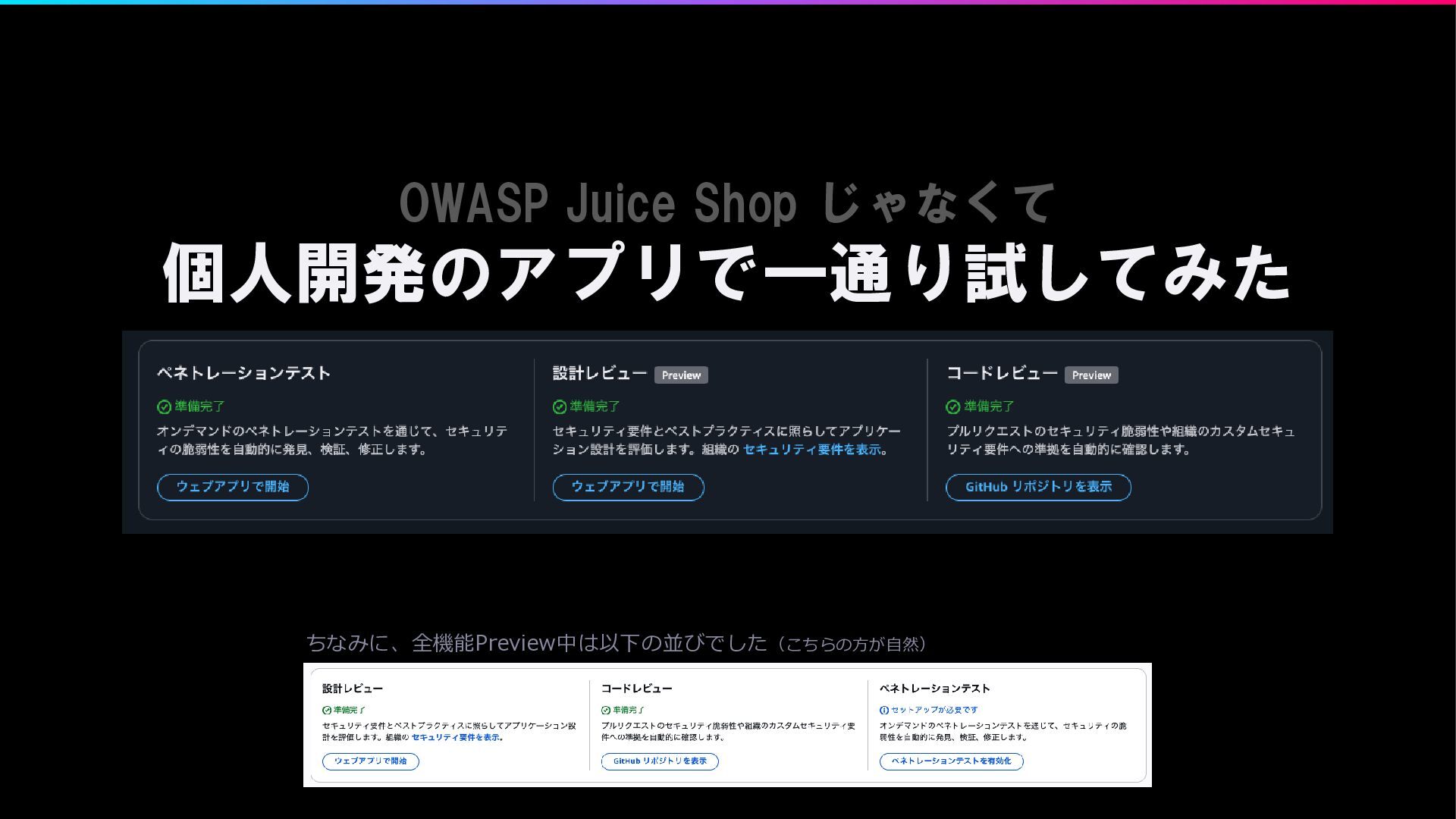Click the ペネトレーションテスト heading in dark panel
The image size is (1456, 819).
(243, 373)
